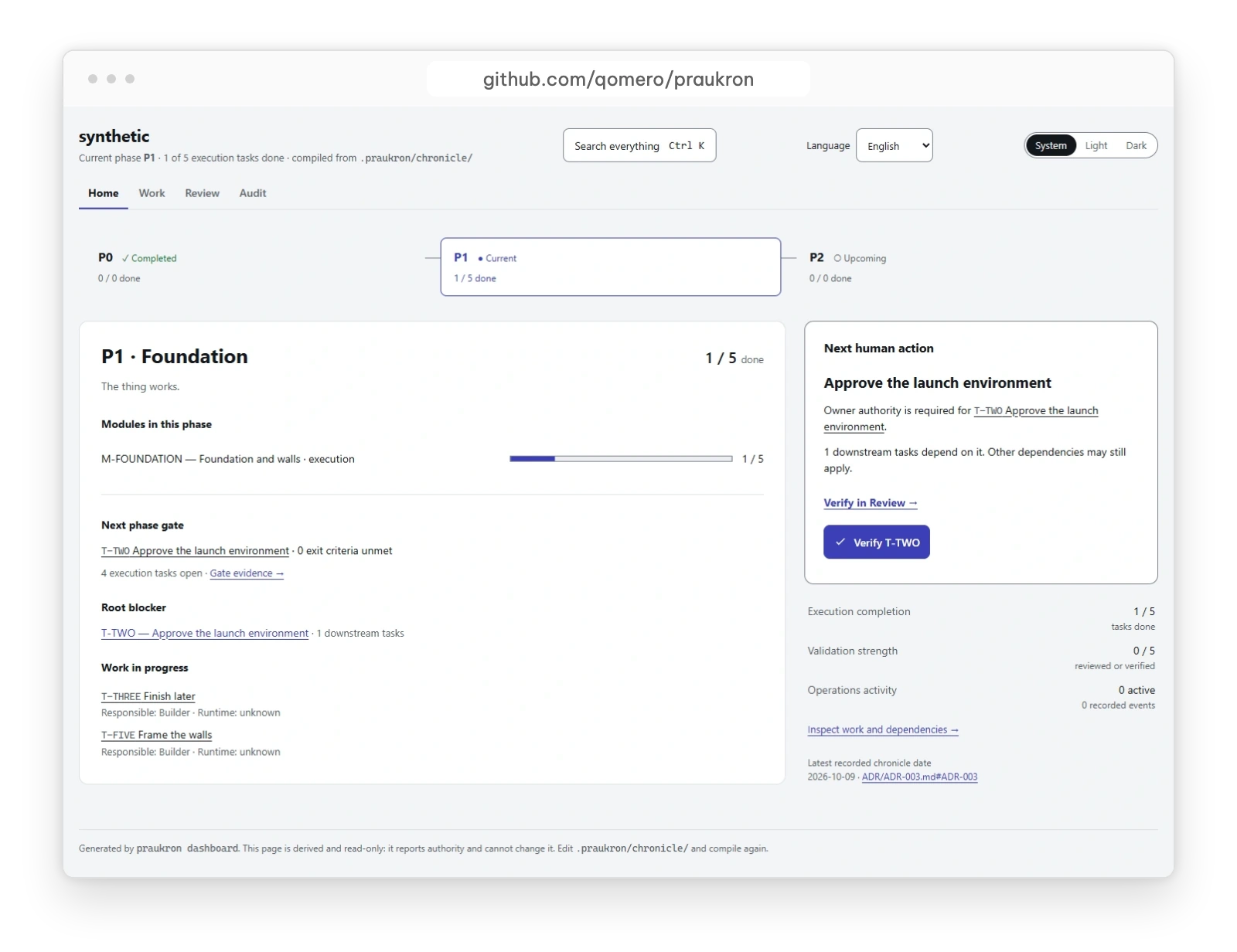Switch to the Light theme

click(x=1096, y=145)
